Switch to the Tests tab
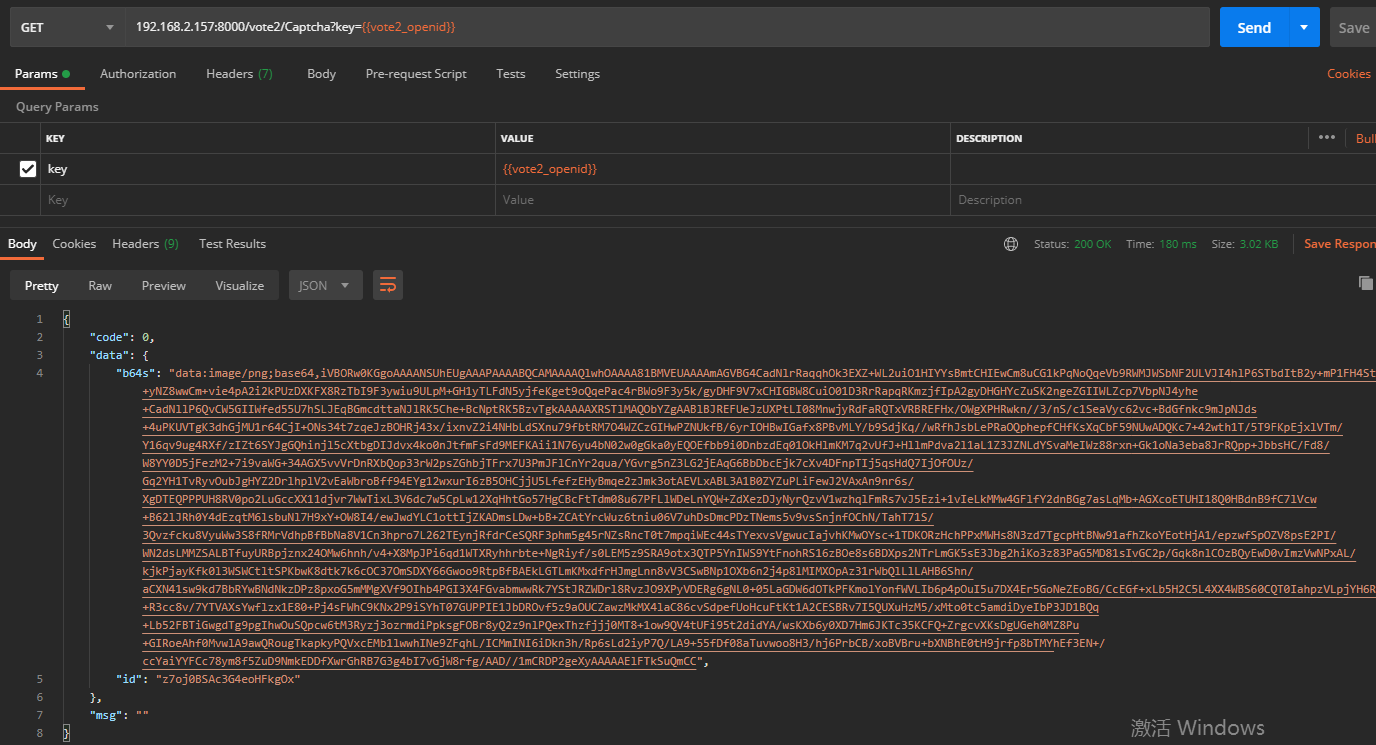1376x745 pixels. click(510, 73)
